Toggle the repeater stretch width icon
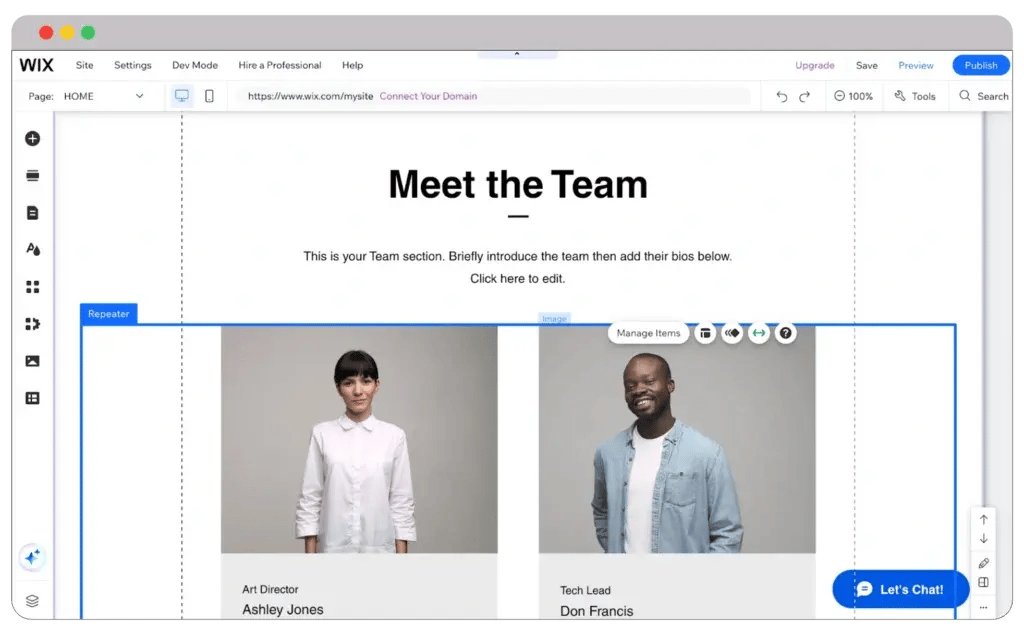 759,333
